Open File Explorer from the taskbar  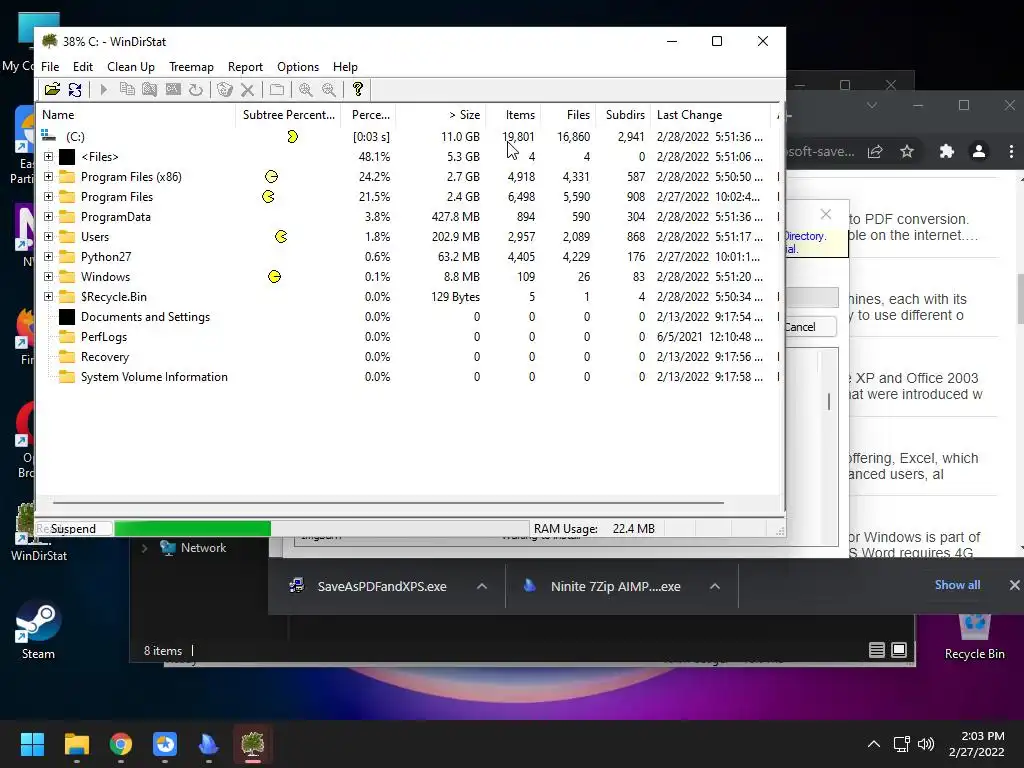coord(76,744)
